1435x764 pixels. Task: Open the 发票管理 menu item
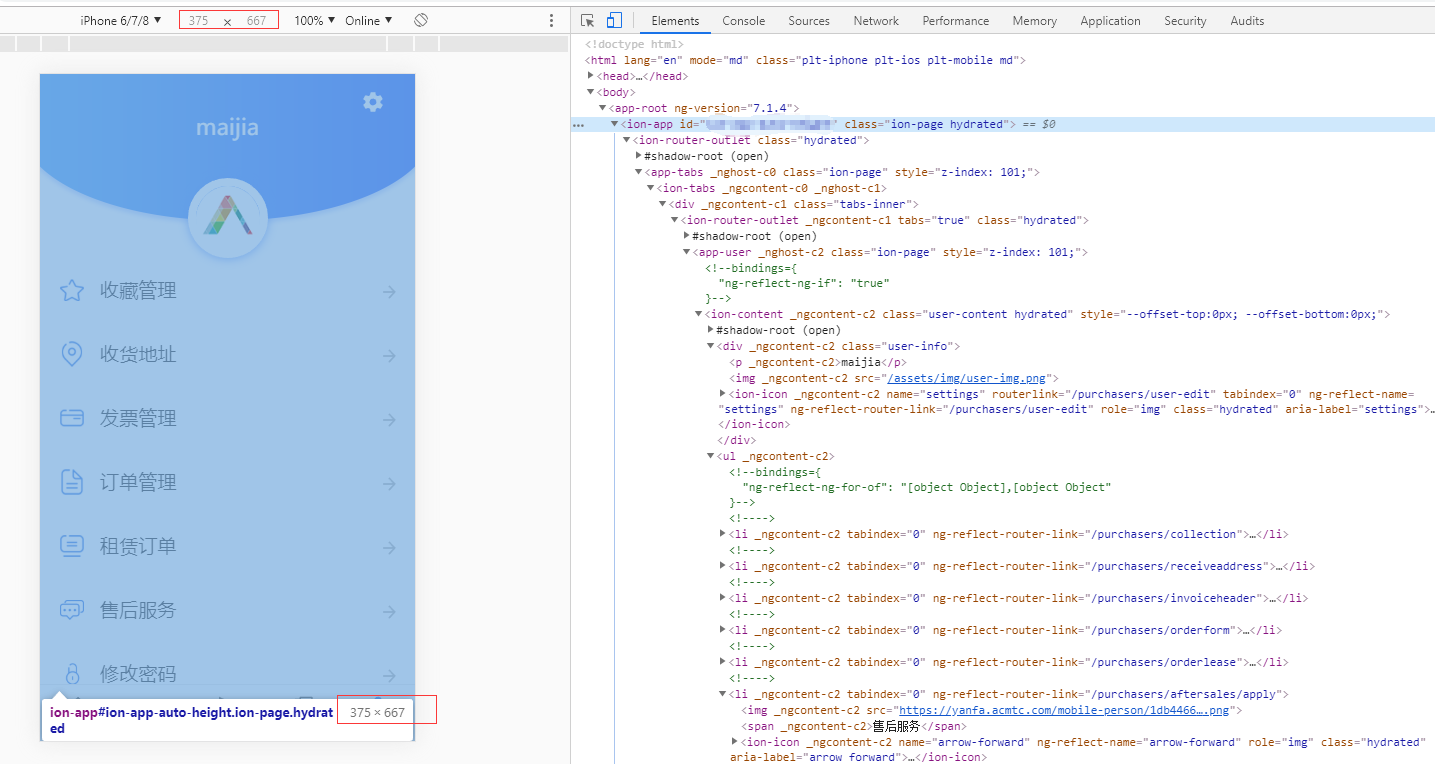(x=228, y=419)
